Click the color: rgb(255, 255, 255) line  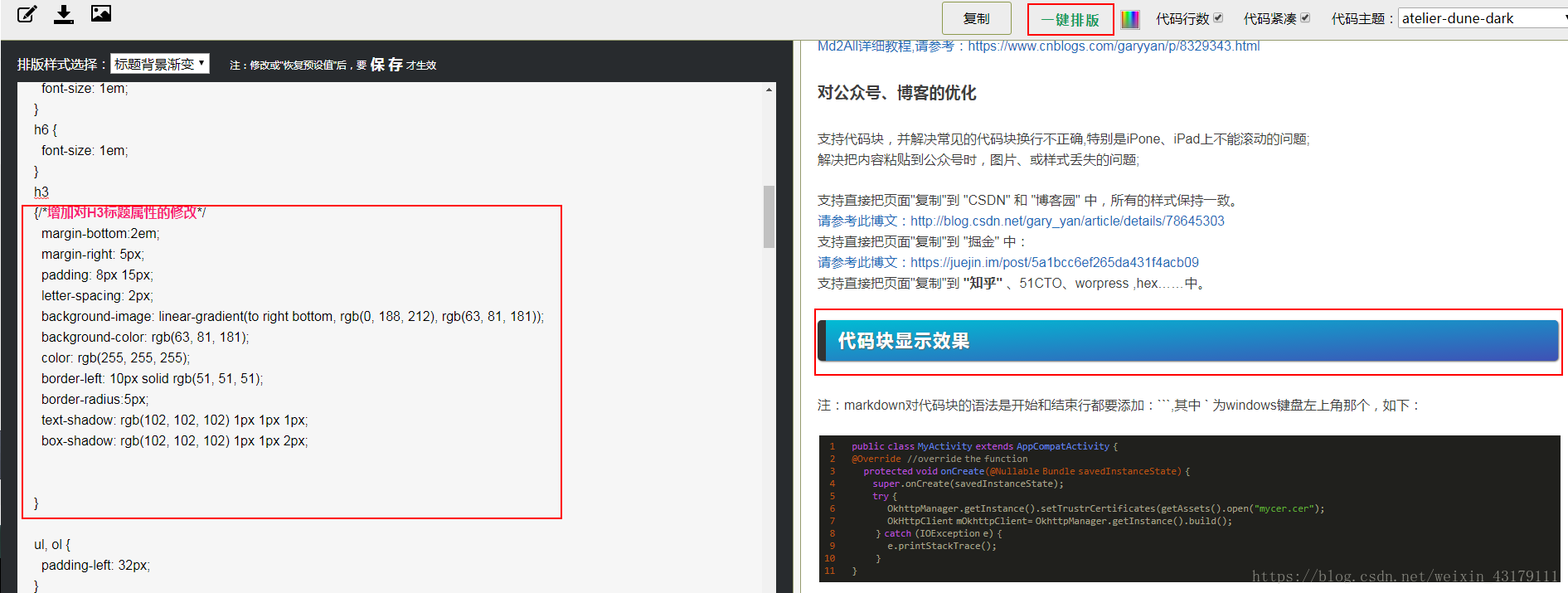[x=115, y=358]
